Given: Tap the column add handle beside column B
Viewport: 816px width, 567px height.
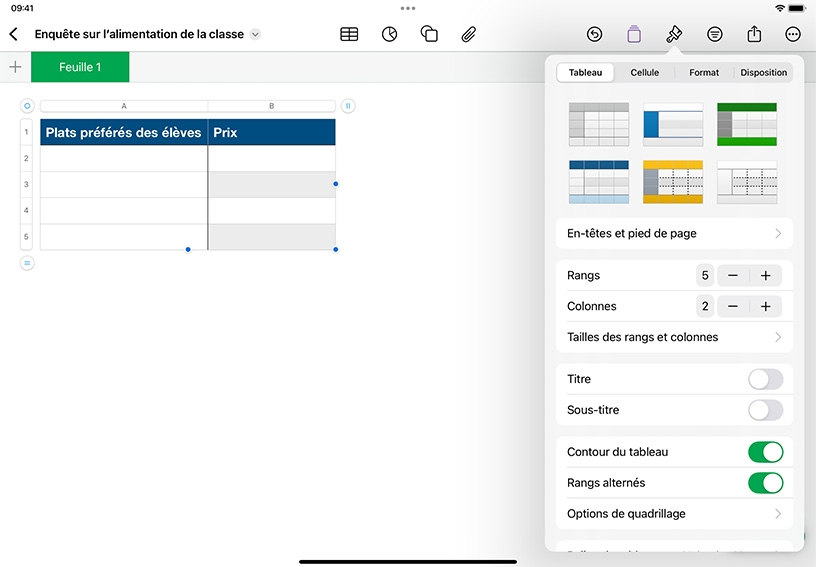Looking at the screenshot, I should (x=348, y=106).
